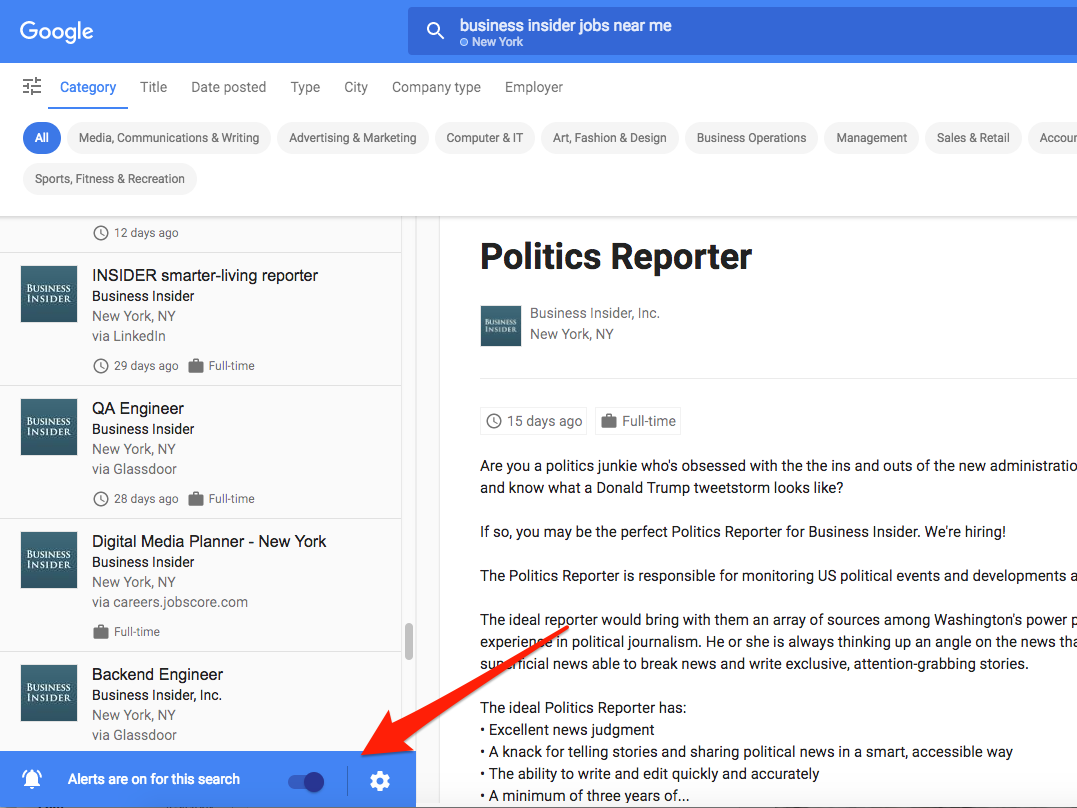
Task: Filter by Sports, Fitness & Recreation
Action: (110, 179)
